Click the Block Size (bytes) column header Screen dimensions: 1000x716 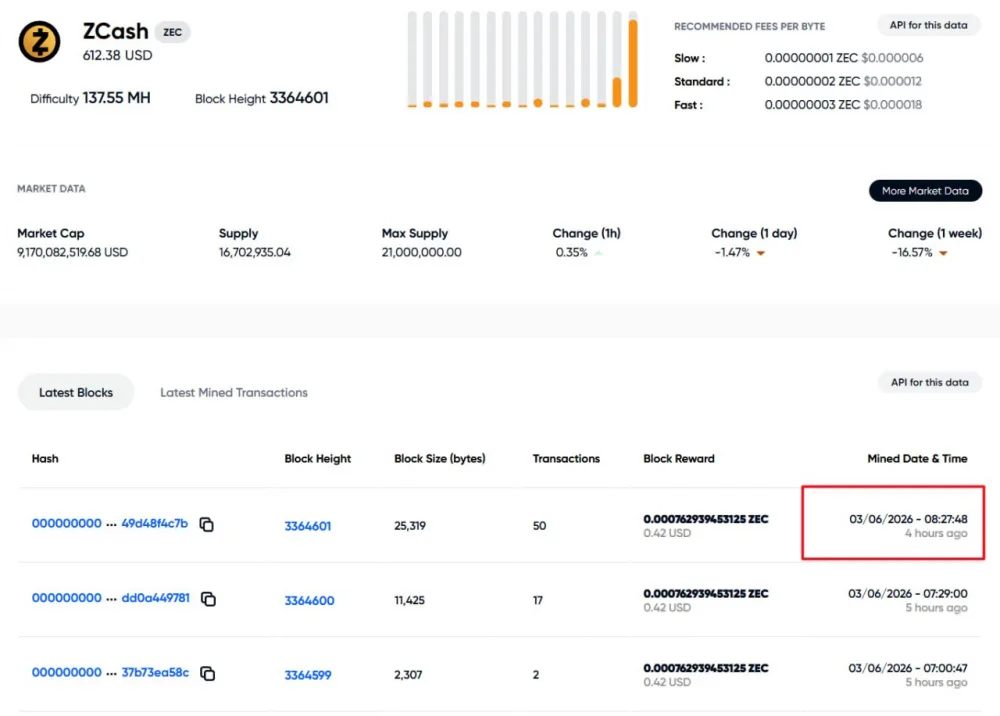[x=439, y=458]
